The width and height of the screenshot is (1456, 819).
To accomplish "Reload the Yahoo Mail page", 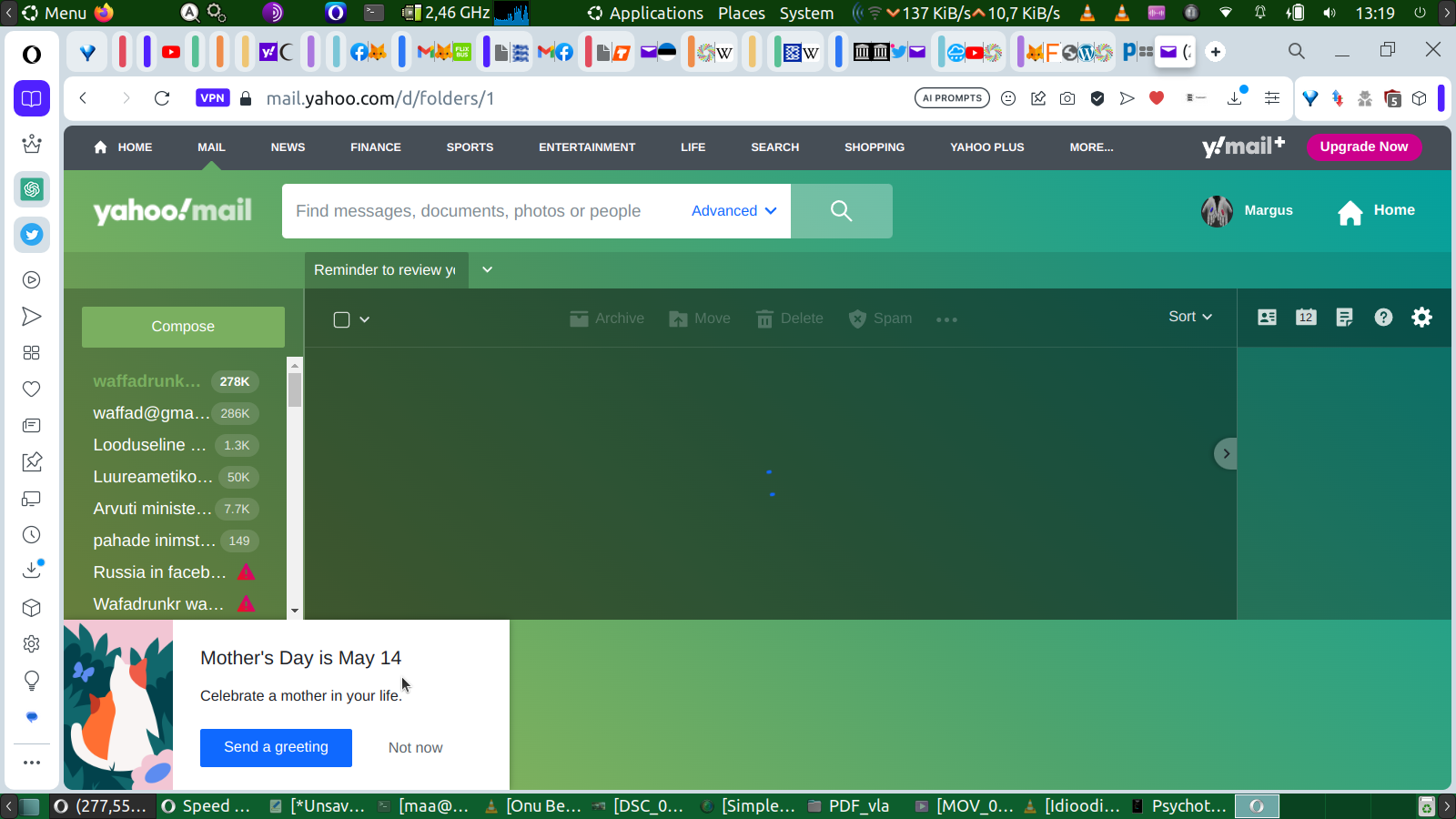I will (162, 98).
